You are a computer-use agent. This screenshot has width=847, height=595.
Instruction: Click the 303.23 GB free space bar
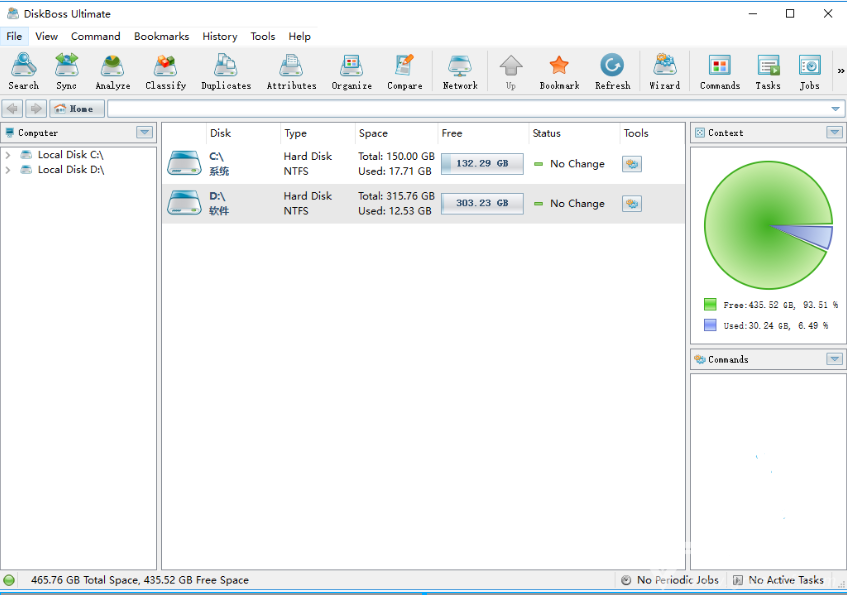pyautogui.click(x=482, y=203)
